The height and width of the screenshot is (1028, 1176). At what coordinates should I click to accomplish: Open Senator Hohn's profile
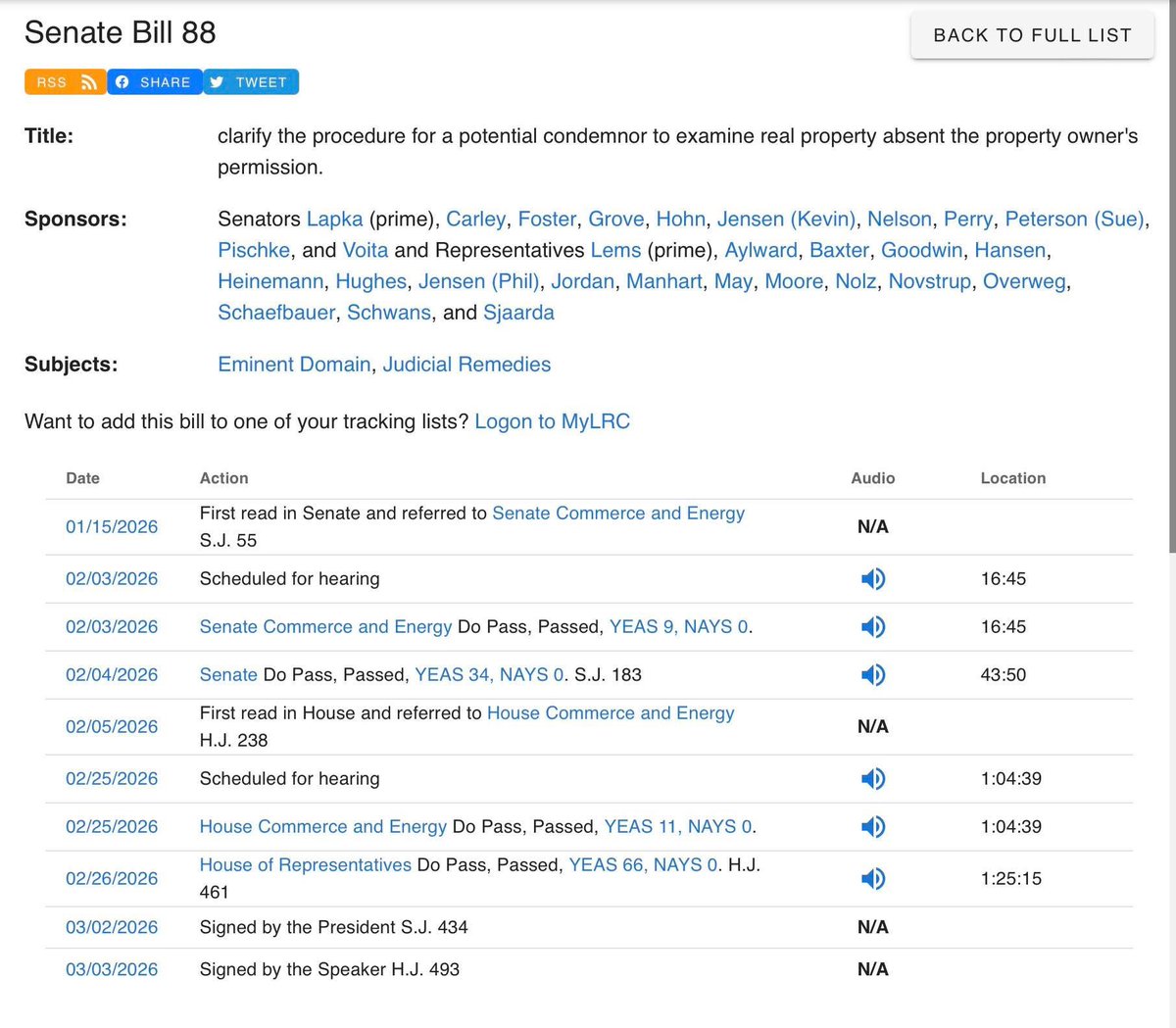(x=680, y=220)
